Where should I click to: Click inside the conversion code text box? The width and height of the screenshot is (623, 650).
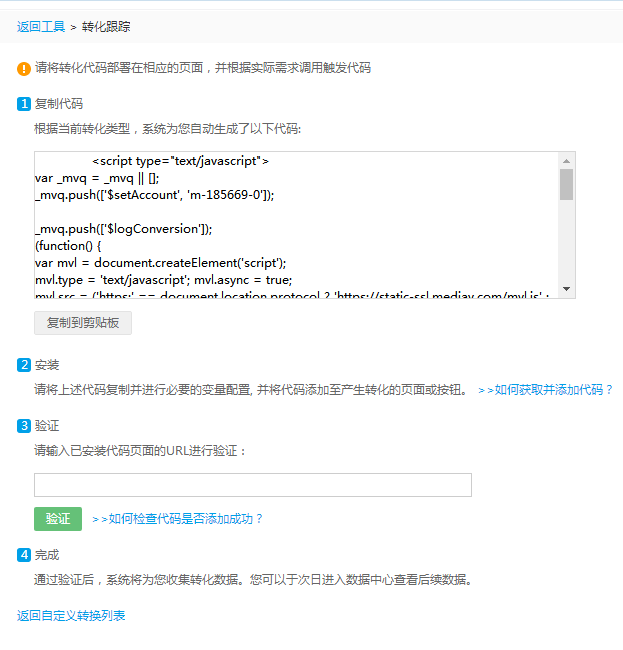pos(295,225)
